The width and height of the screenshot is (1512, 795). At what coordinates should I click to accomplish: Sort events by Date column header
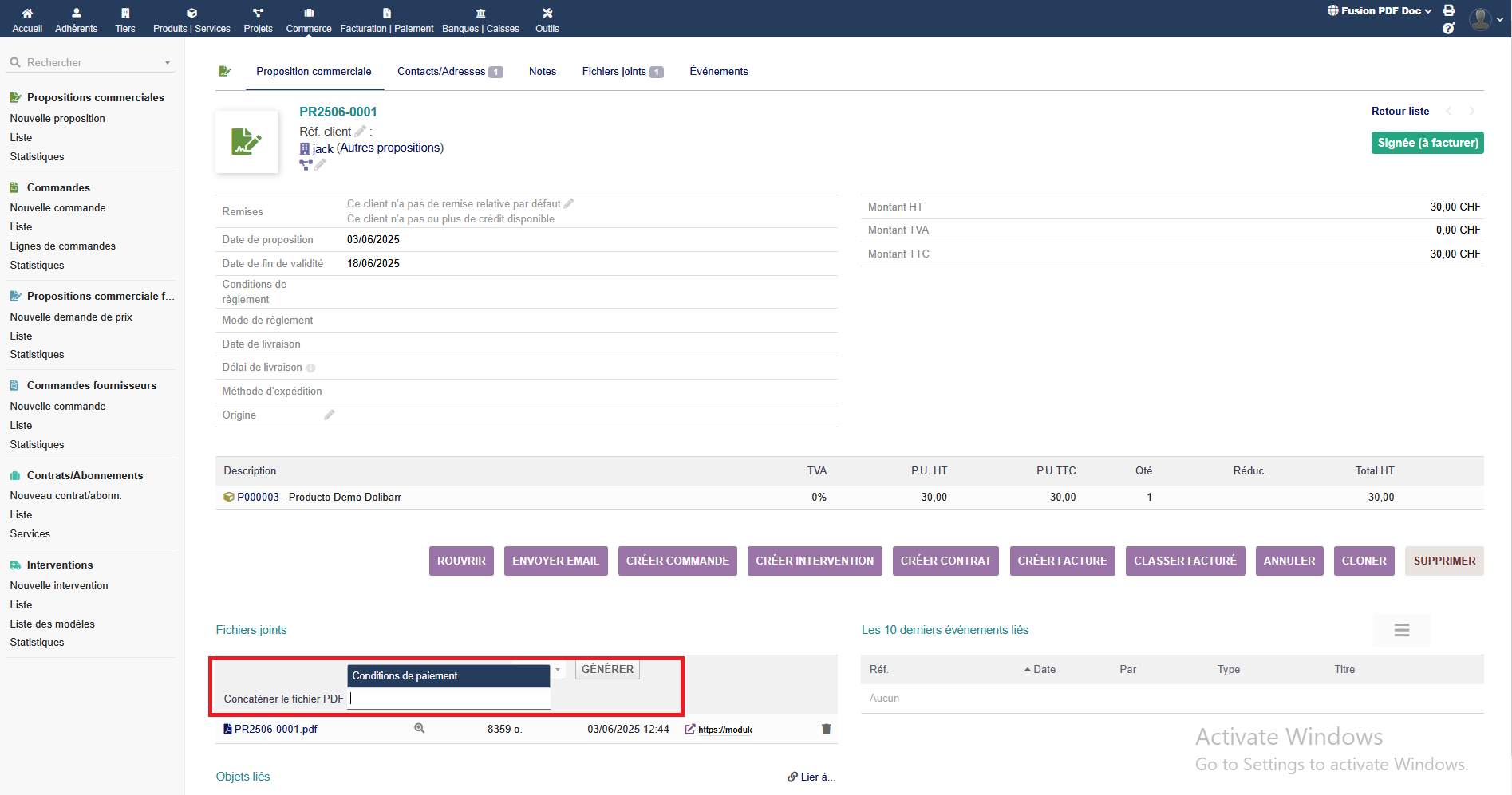click(1044, 670)
